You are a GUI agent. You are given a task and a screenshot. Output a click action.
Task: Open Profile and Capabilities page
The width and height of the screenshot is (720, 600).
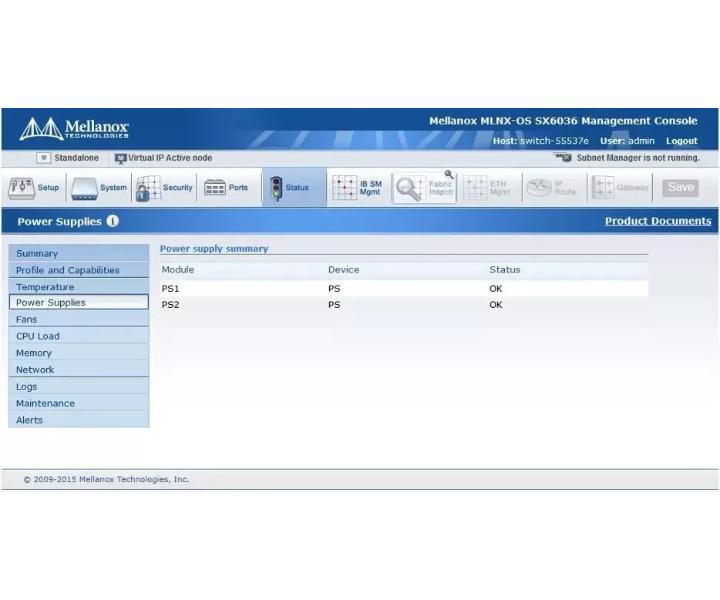point(79,270)
